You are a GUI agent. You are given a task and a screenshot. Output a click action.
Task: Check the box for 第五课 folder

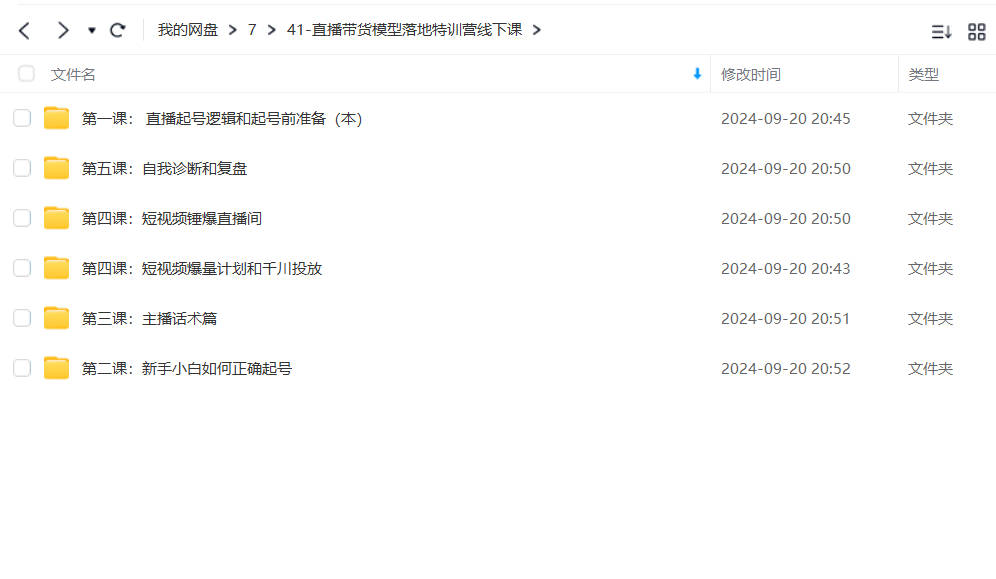point(22,168)
